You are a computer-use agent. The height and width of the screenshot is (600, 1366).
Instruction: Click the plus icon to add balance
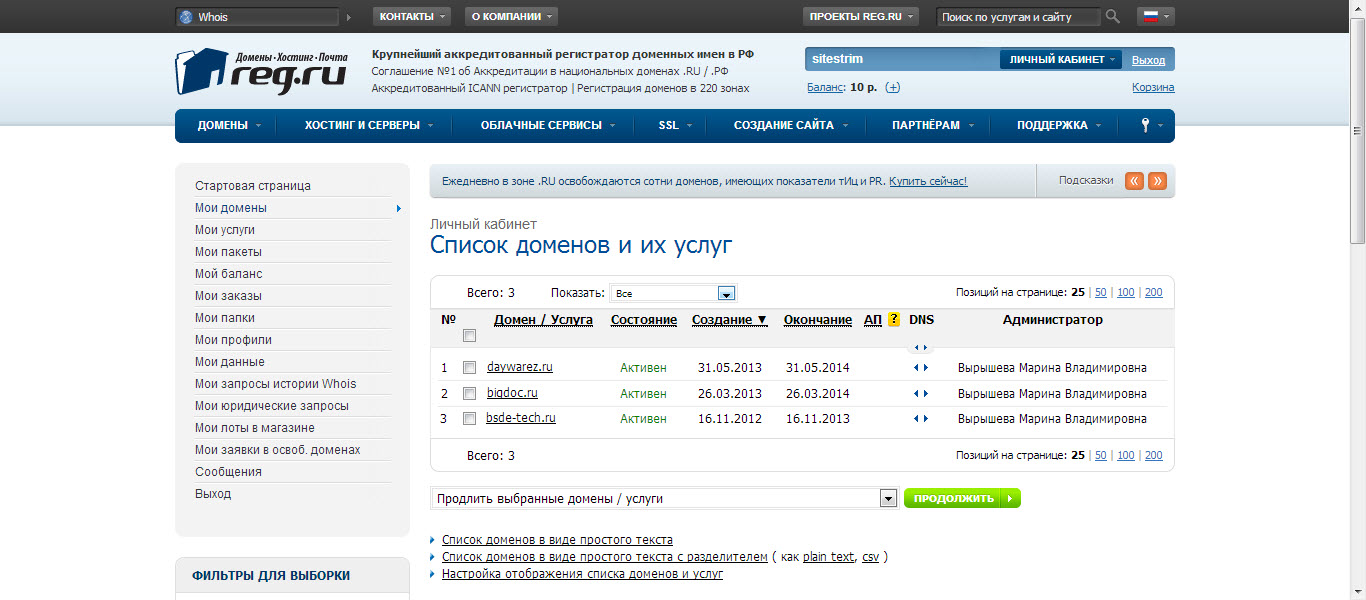pos(893,88)
